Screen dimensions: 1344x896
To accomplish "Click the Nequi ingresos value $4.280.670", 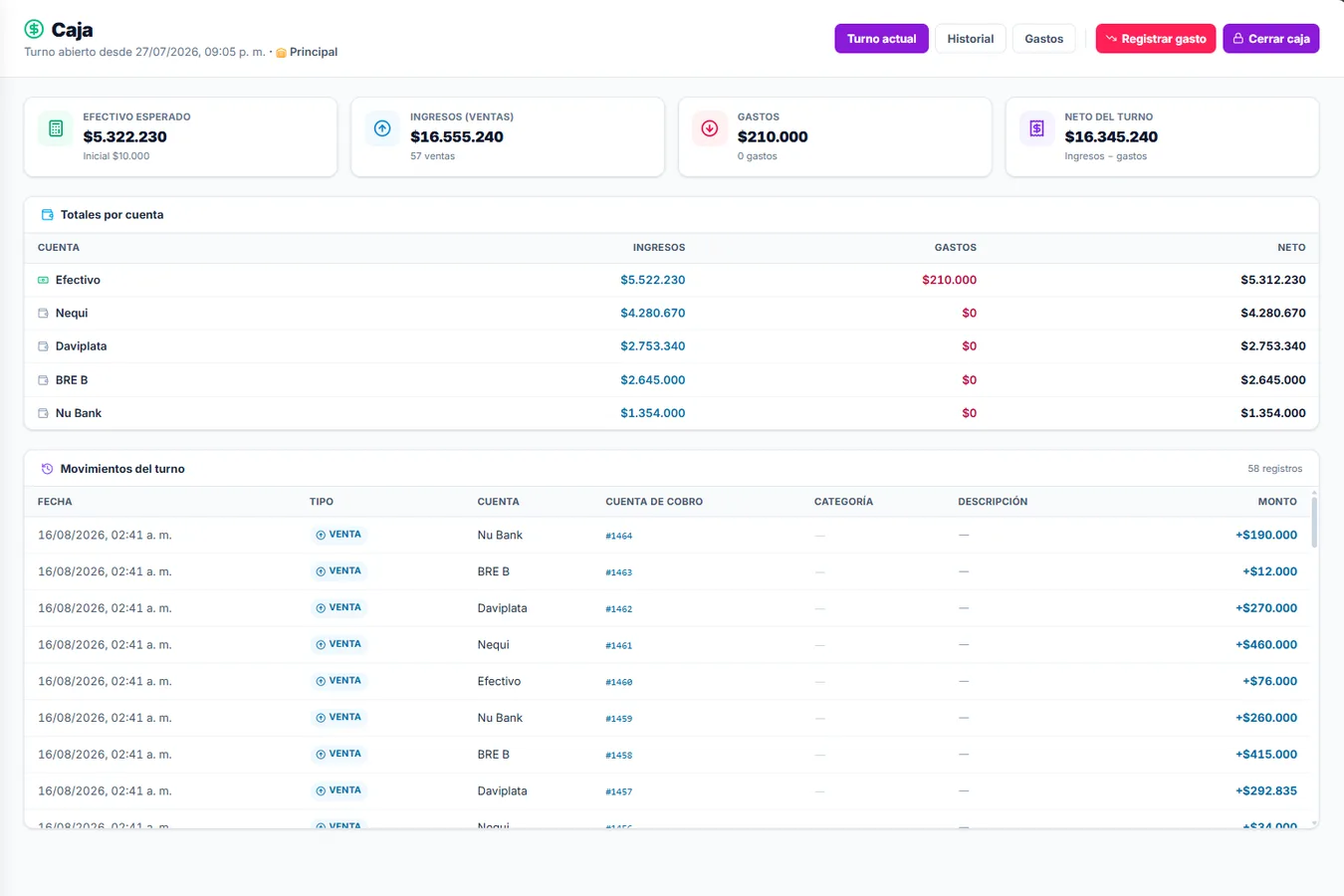I will click(653, 313).
